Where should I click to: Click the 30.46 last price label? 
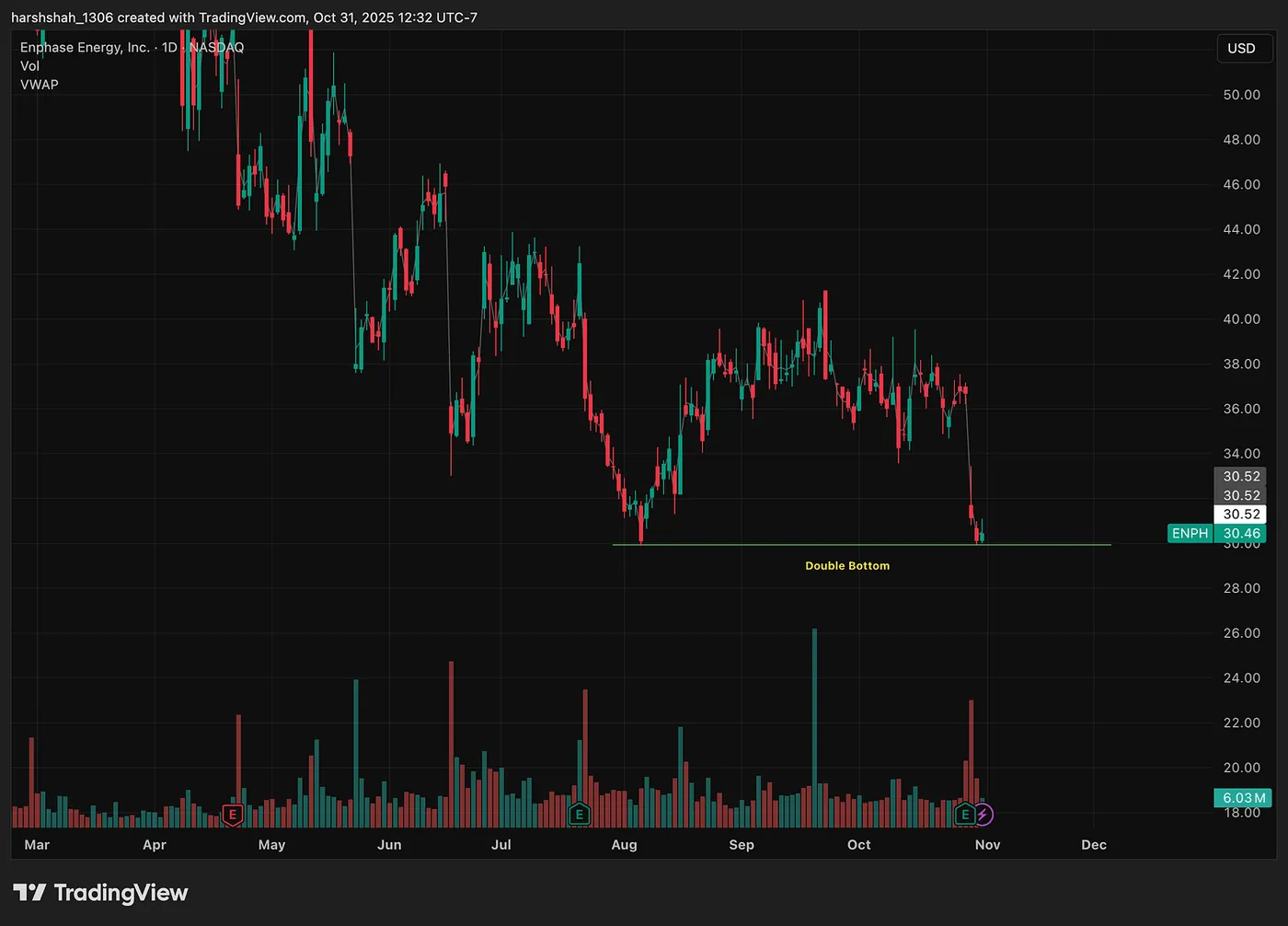pos(1241,533)
